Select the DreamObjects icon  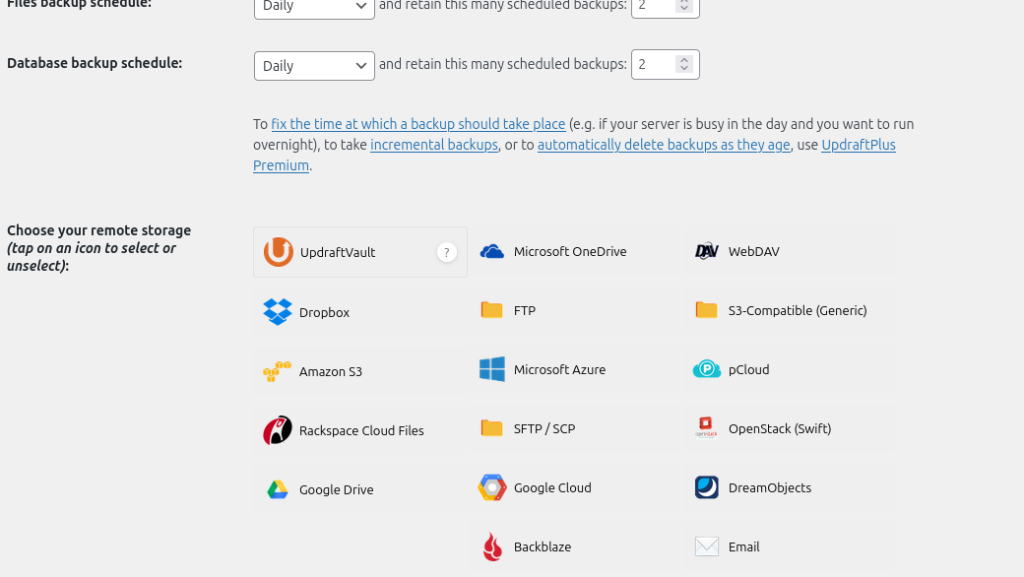[x=707, y=488]
